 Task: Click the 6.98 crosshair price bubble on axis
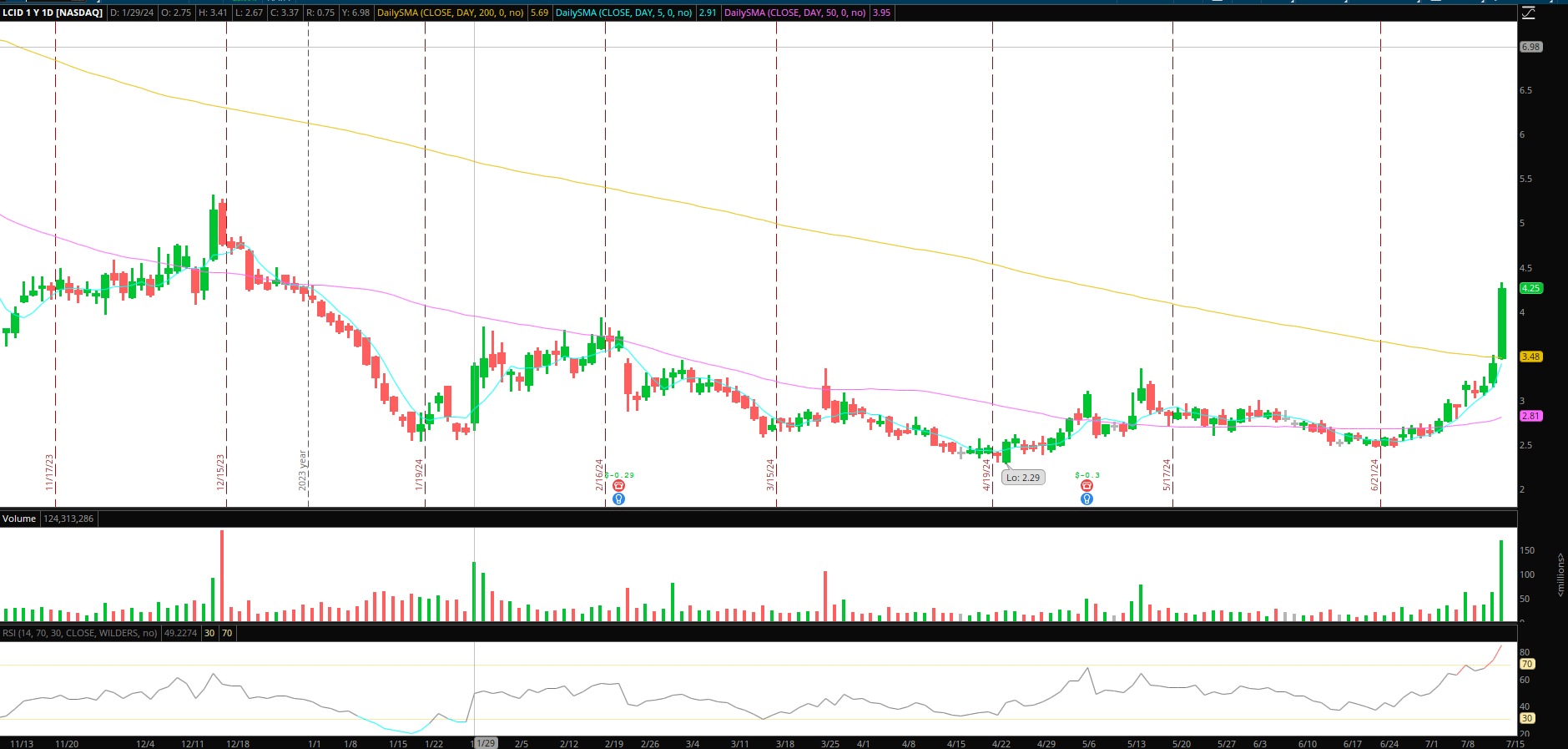coord(1531,47)
